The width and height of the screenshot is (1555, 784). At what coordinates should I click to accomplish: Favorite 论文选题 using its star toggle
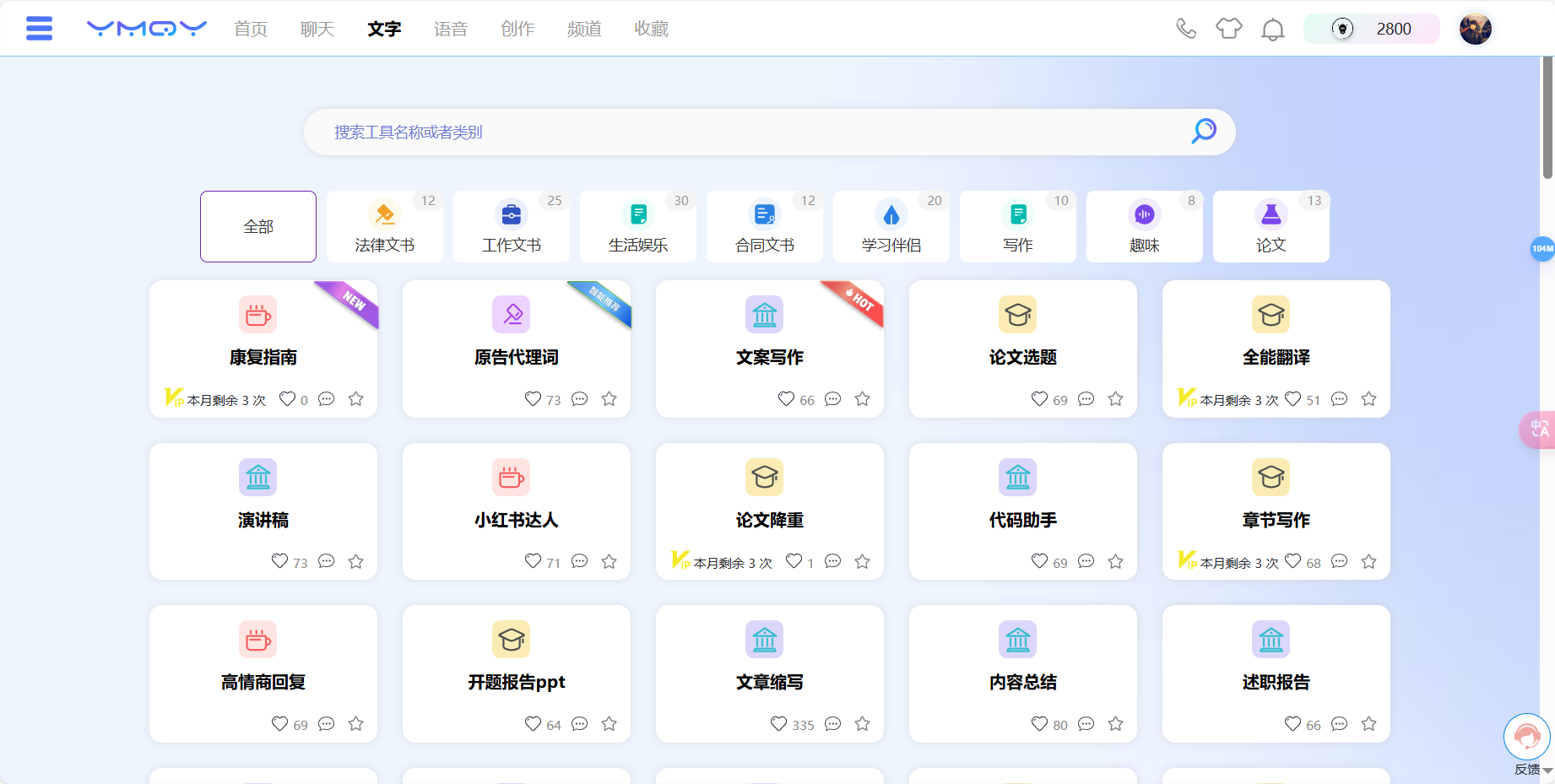pyautogui.click(x=1115, y=398)
